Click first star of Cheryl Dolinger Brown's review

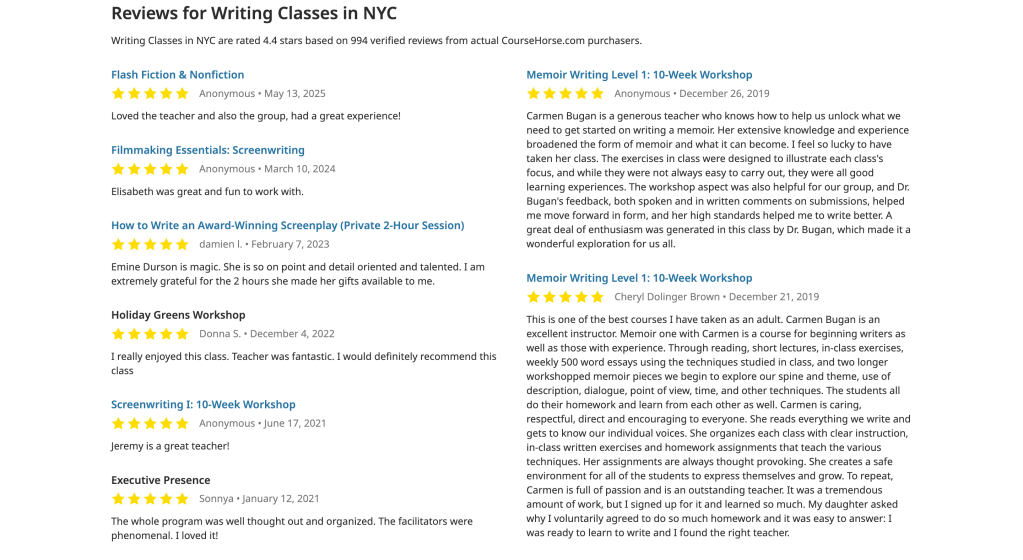[533, 297]
